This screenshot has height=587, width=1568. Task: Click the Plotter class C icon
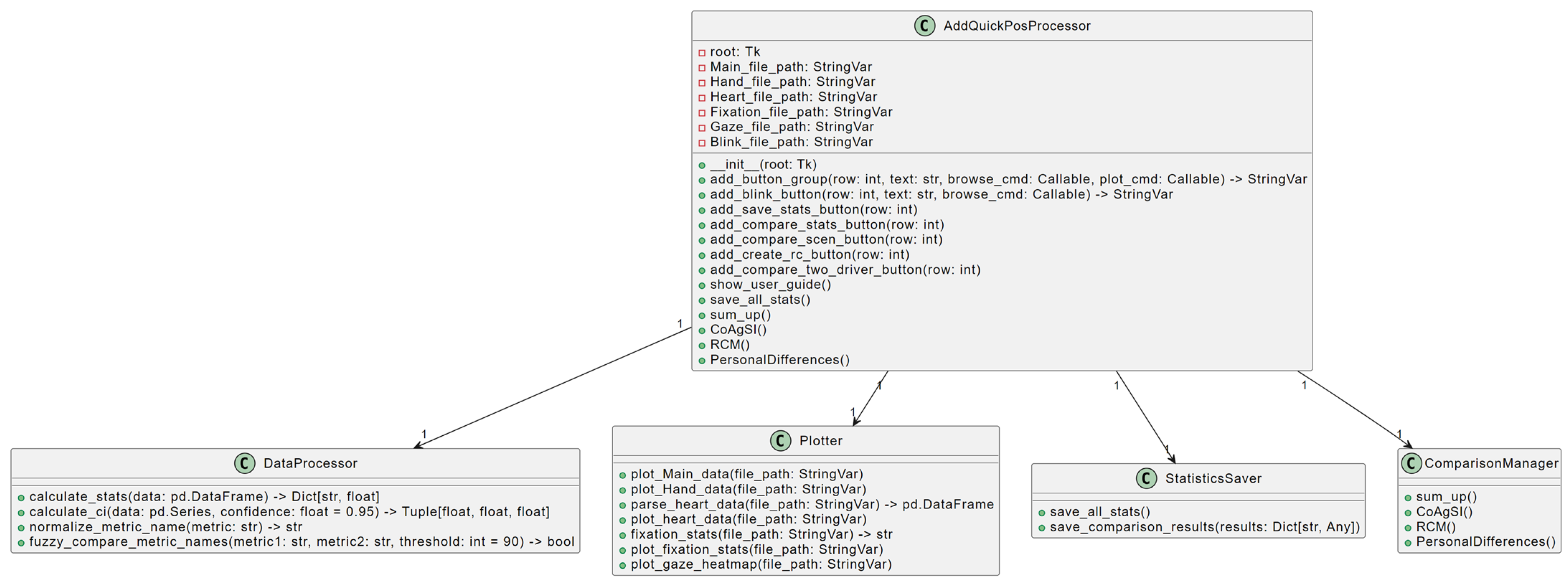coord(780,440)
